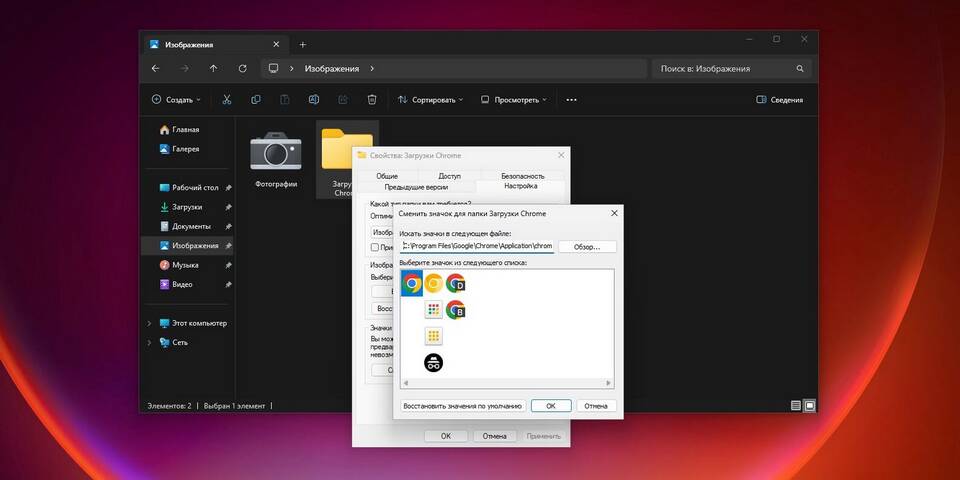Select the Incognito hat-and-glasses icon

tap(433, 363)
